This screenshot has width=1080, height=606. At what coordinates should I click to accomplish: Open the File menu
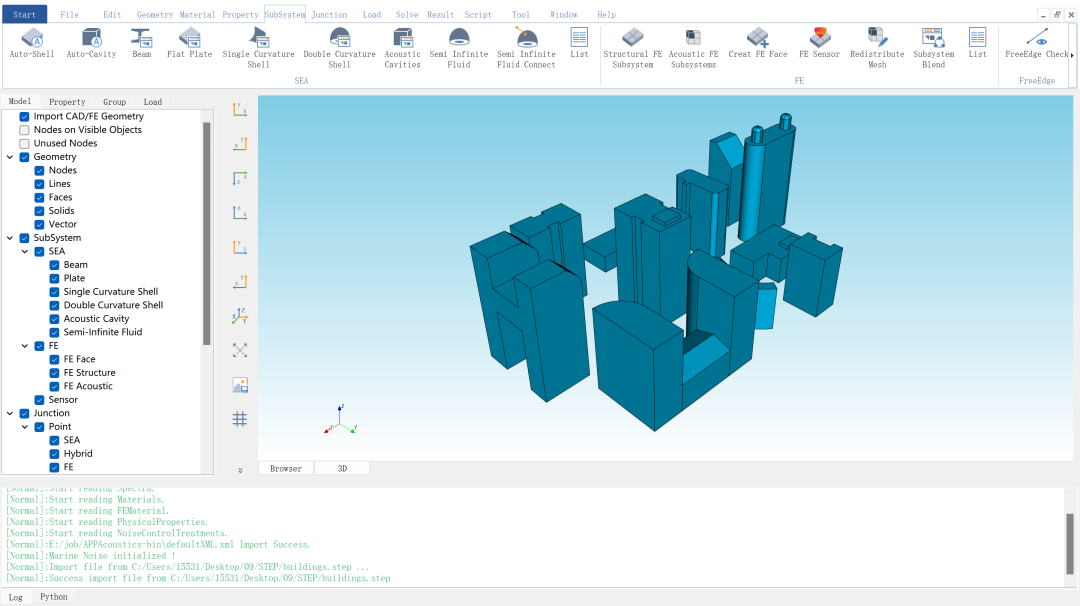pos(69,14)
